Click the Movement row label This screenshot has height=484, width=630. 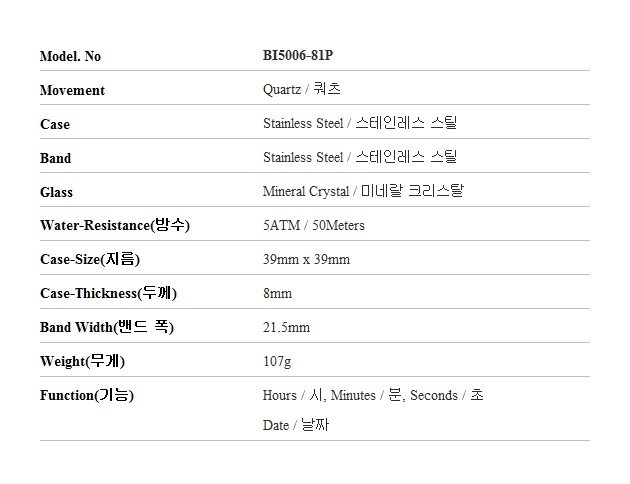point(72,90)
